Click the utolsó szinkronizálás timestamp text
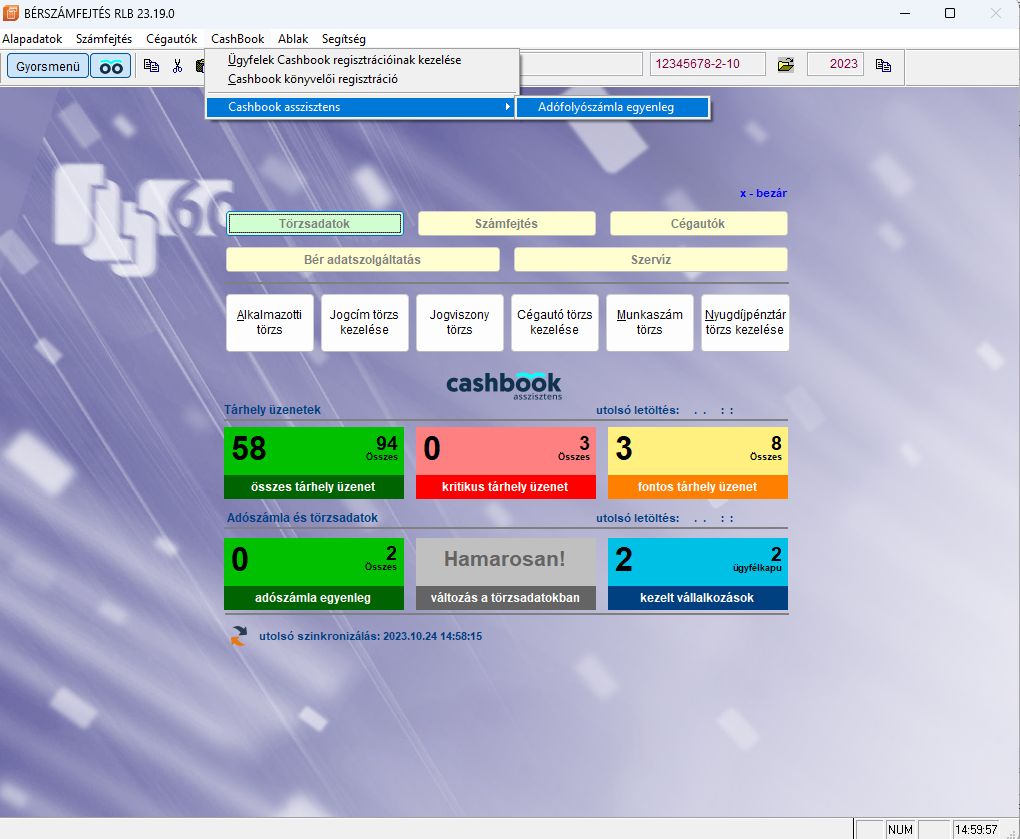The height and width of the screenshot is (839, 1020). tap(370, 636)
